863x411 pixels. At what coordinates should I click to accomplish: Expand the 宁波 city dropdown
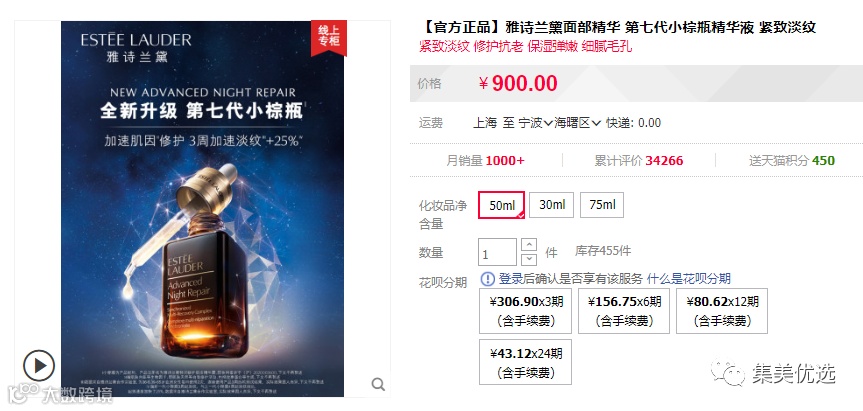click(x=536, y=123)
